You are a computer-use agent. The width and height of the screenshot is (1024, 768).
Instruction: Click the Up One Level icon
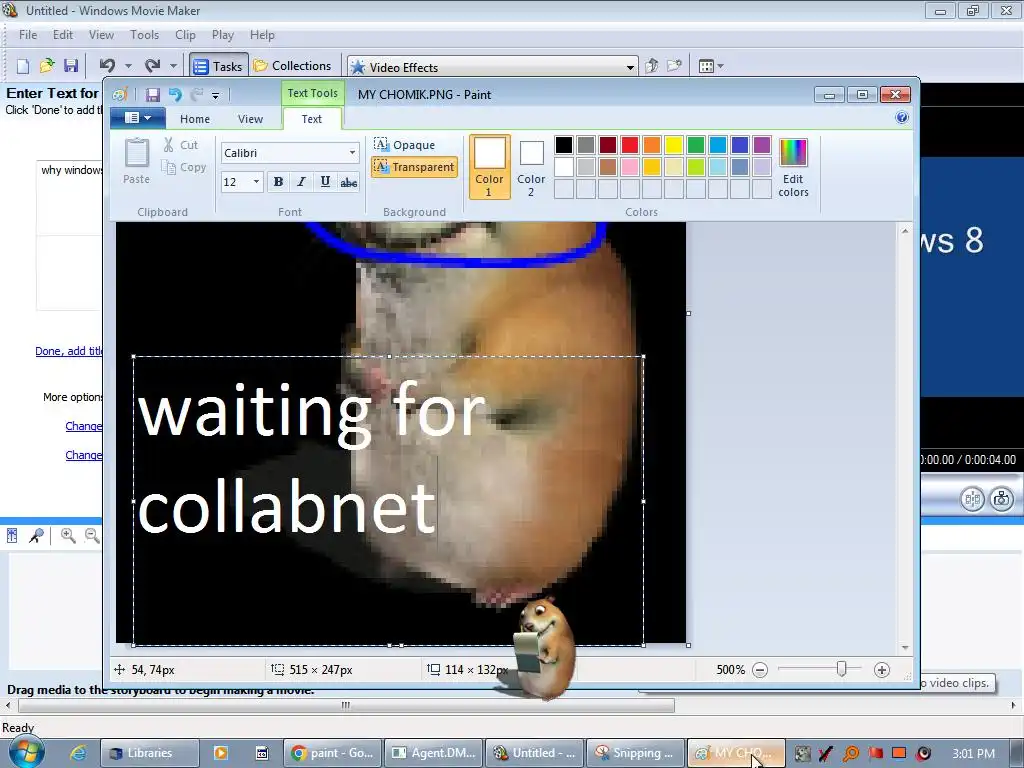[x=651, y=66]
